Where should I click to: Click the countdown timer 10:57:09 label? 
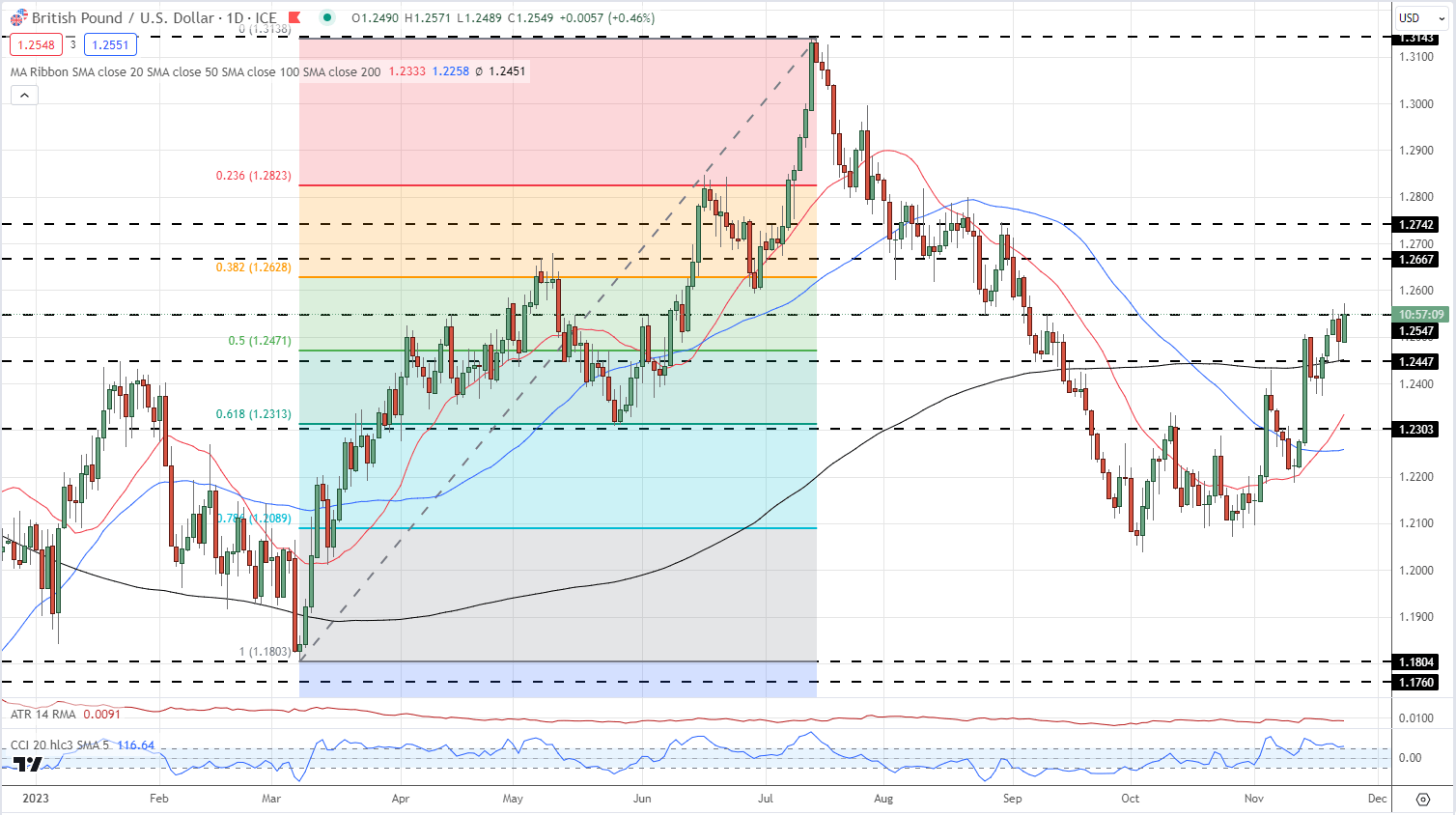[1419, 315]
